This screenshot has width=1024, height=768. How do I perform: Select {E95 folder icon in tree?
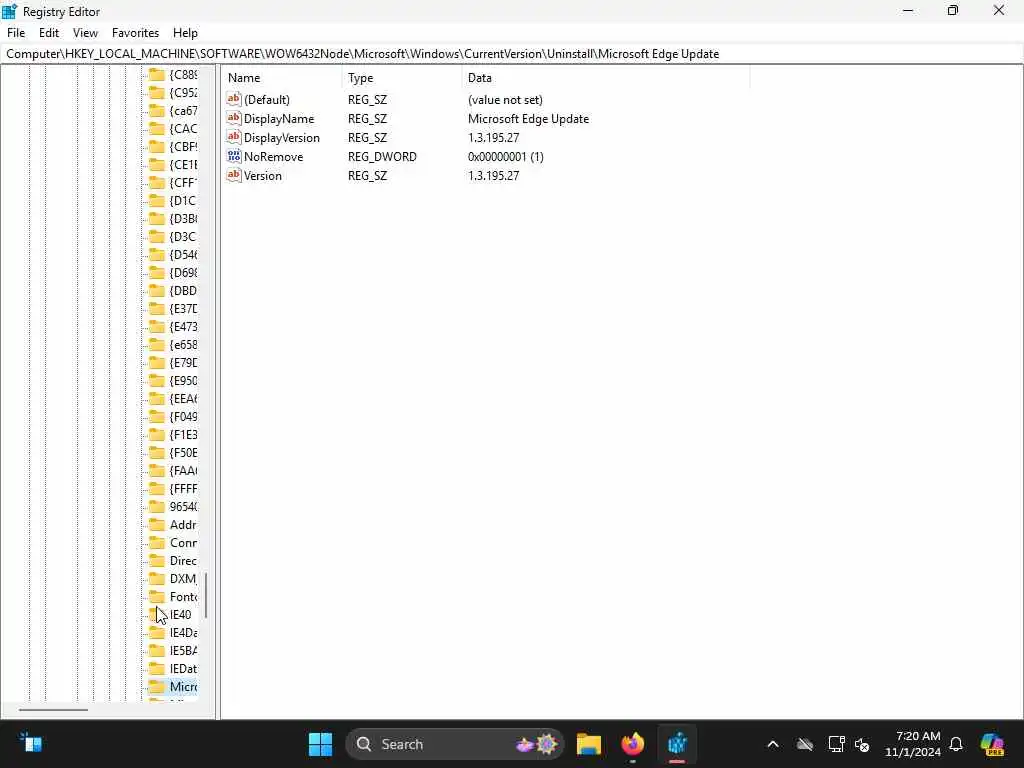pyautogui.click(x=157, y=381)
